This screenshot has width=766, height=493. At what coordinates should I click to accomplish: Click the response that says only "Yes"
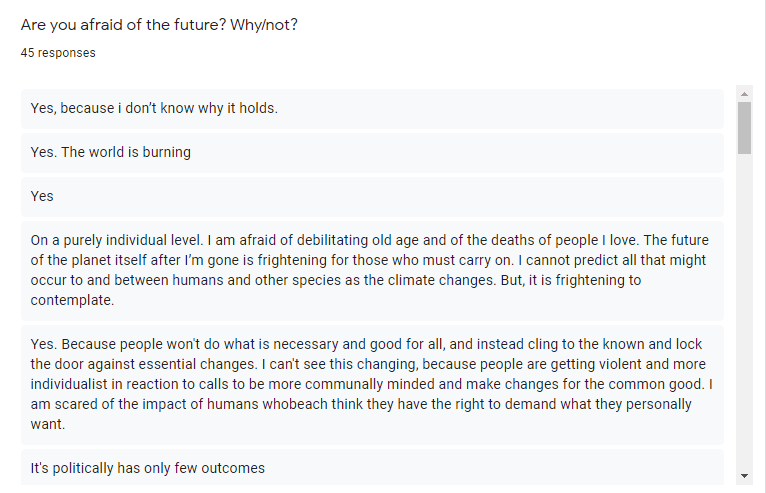(x=42, y=196)
